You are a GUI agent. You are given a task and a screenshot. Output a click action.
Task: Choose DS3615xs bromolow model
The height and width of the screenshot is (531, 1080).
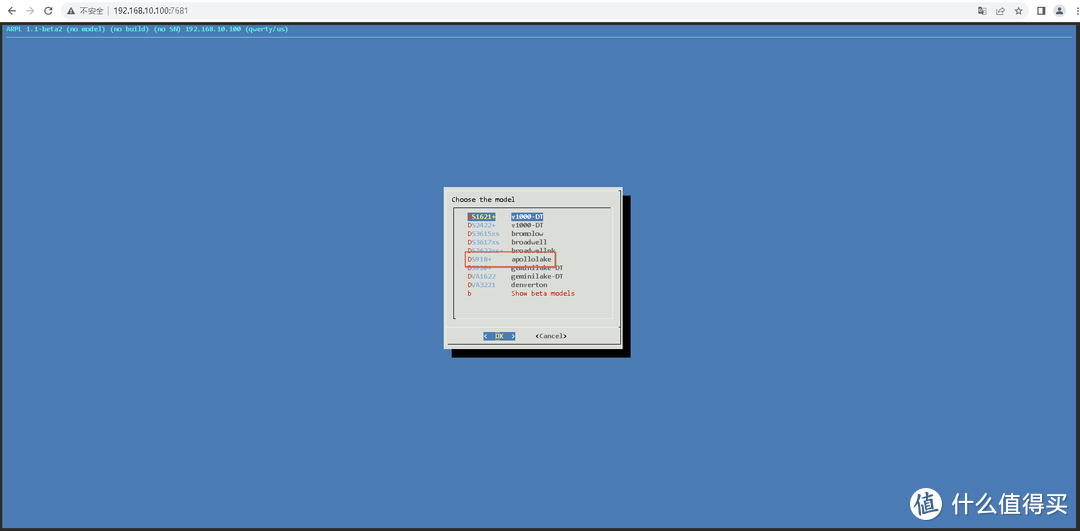point(506,233)
